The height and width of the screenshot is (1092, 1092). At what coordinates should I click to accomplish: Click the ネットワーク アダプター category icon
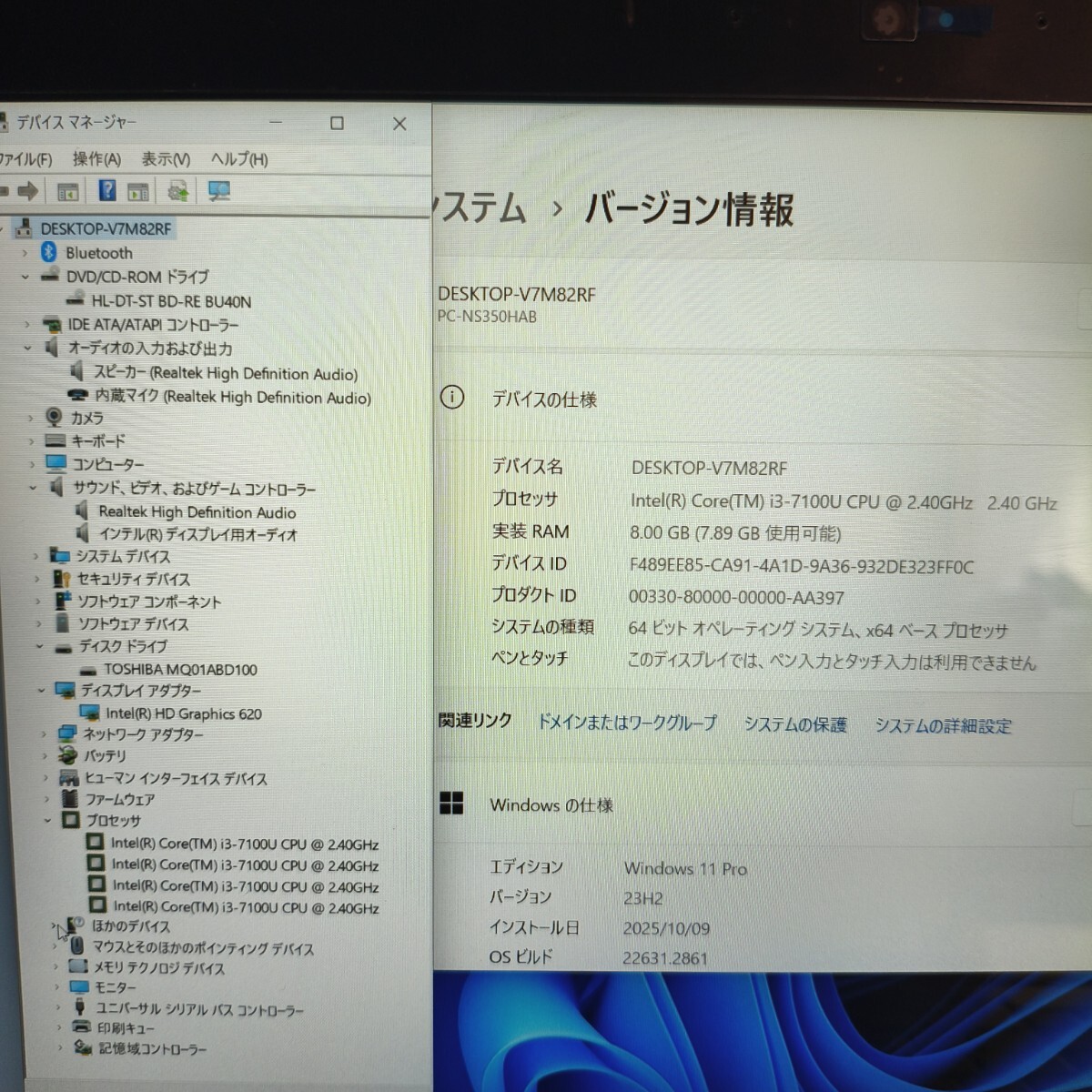[66, 733]
